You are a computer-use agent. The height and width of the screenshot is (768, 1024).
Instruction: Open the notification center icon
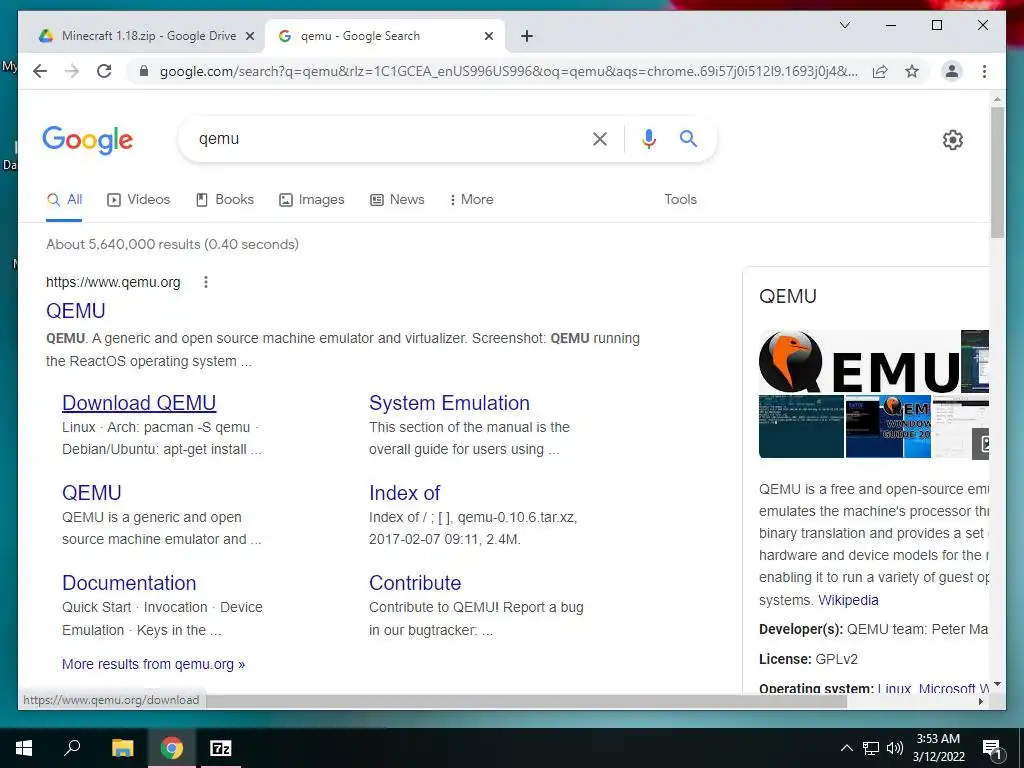pos(992,748)
